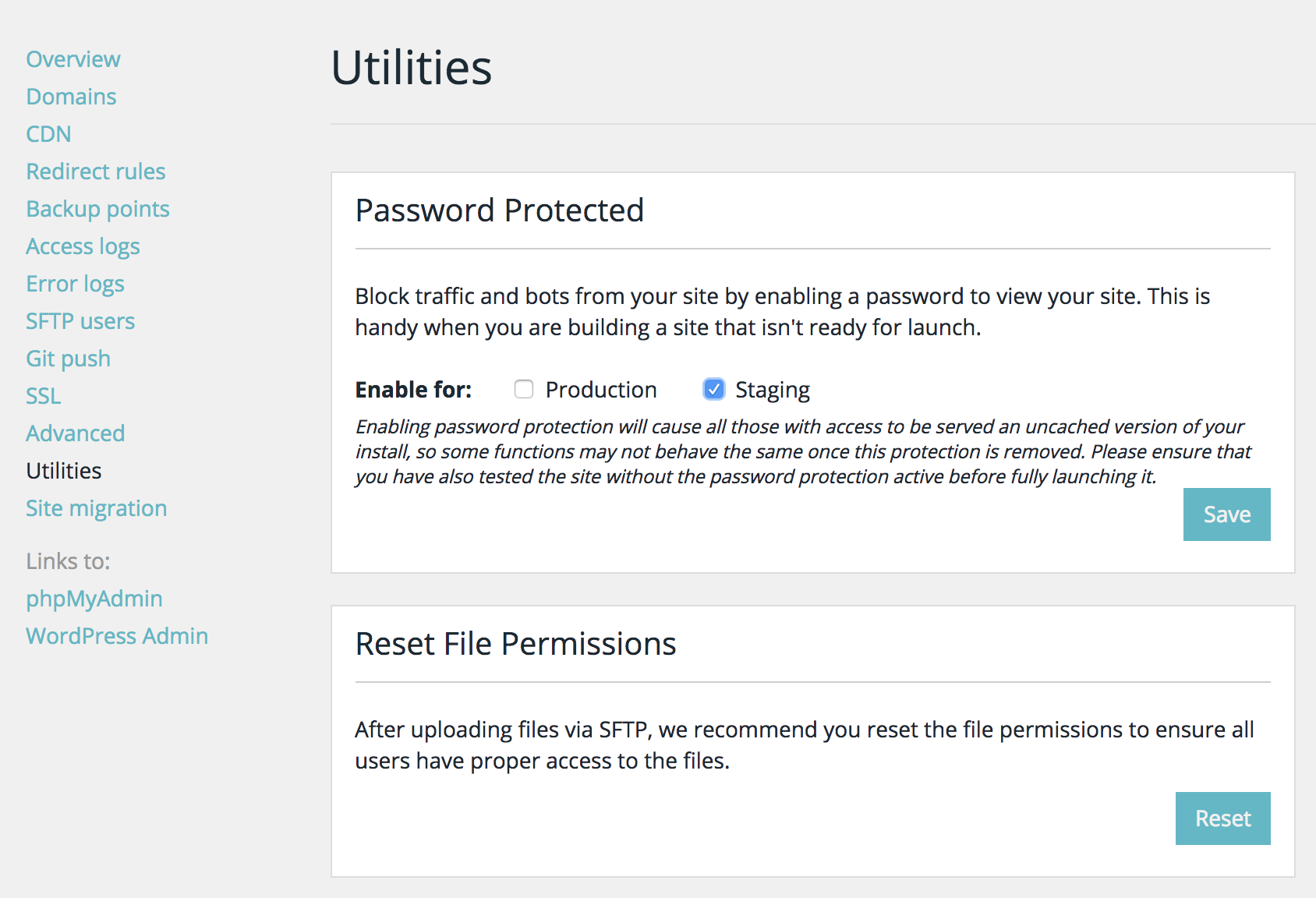Open Backup points page
This screenshot has height=898, width=1316.
pyautogui.click(x=97, y=209)
